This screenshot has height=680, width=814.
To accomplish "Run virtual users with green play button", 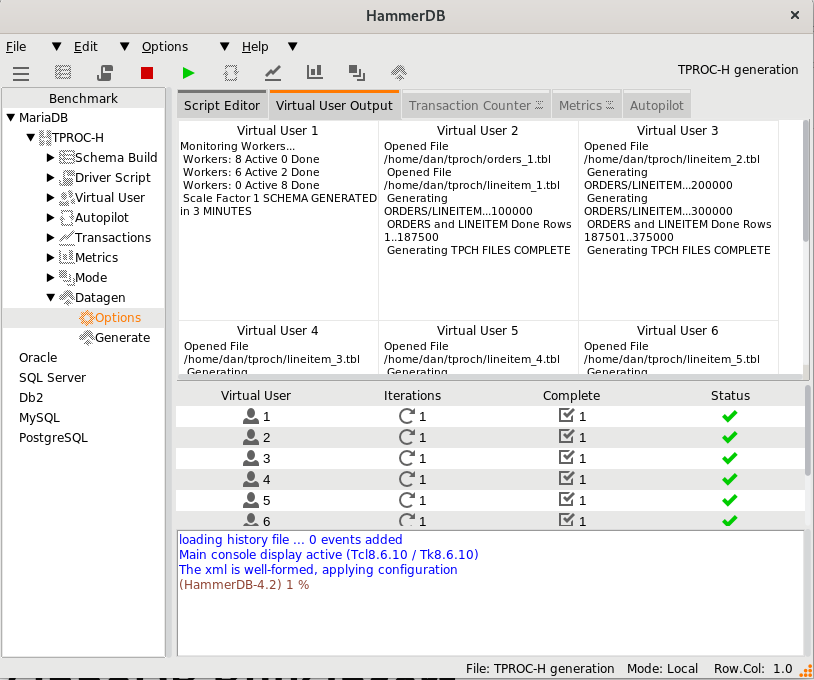I will (x=188, y=73).
